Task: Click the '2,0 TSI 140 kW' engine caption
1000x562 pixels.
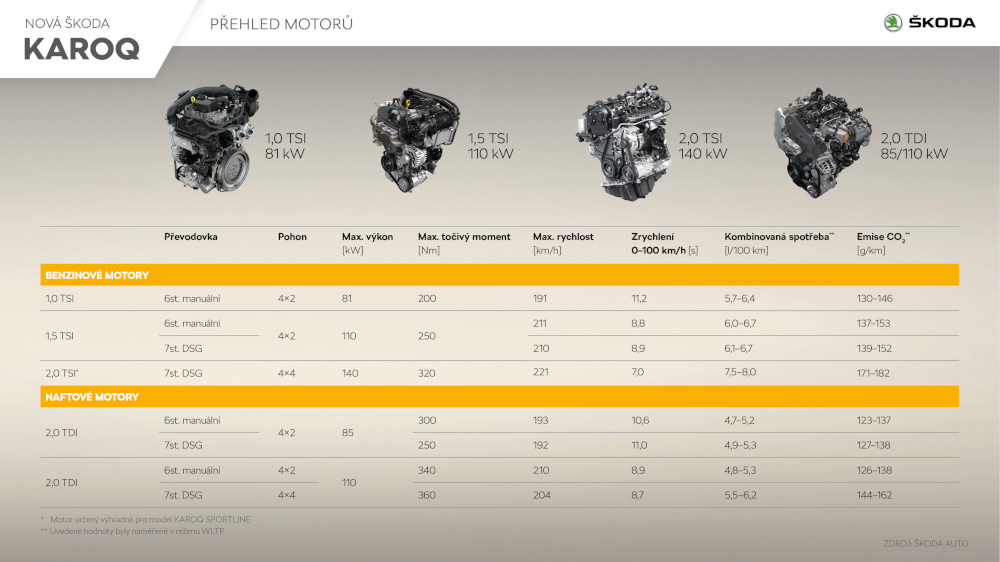Action: click(x=702, y=146)
